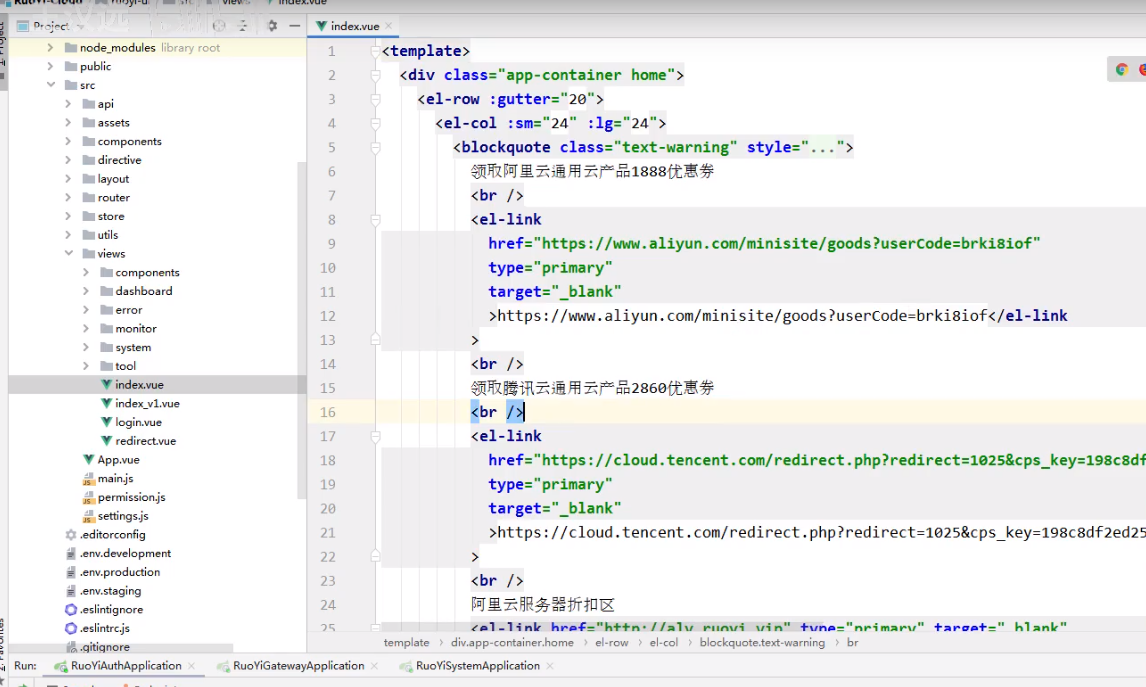
Task: Open the page in Chrome via browser icon
Action: click(1122, 69)
